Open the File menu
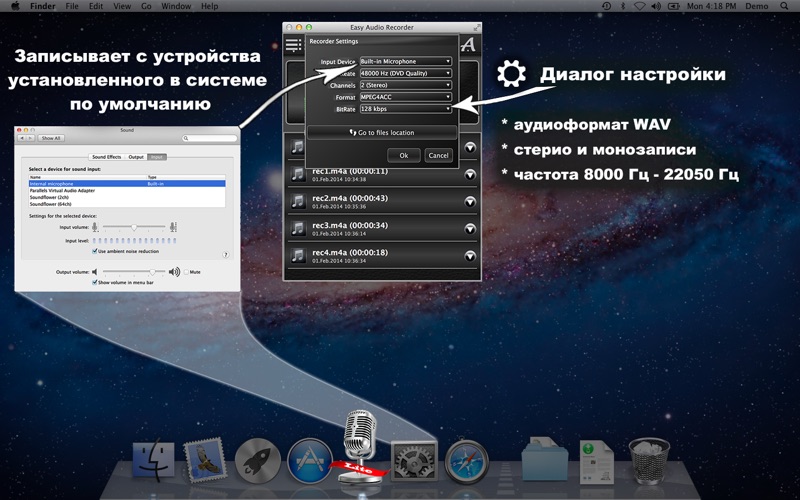Image resolution: width=800 pixels, height=500 pixels. 72,6
